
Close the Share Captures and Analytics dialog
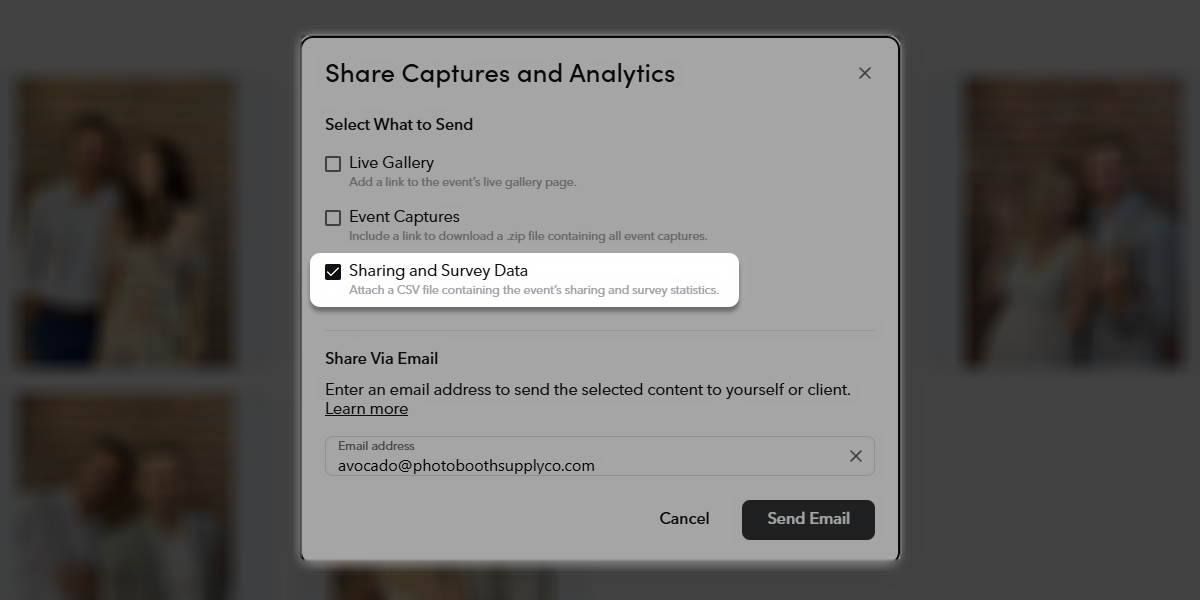pyautogui.click(x=865, y=73)
